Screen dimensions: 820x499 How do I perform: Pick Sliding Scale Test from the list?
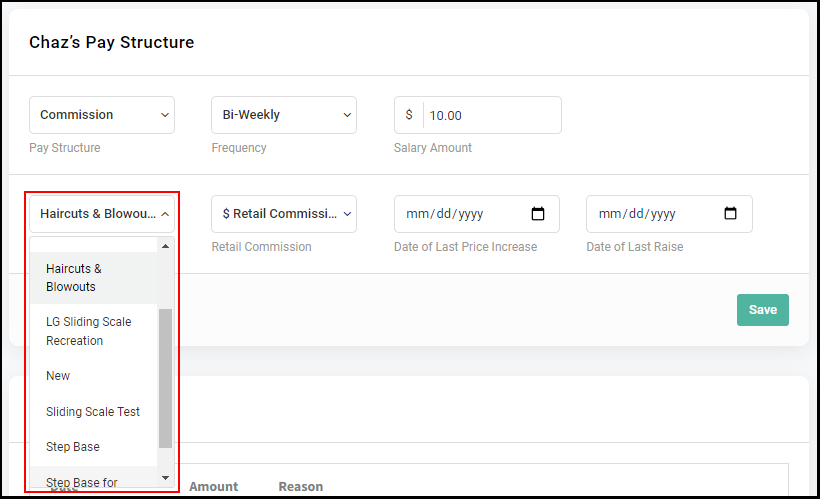point(94,412)
